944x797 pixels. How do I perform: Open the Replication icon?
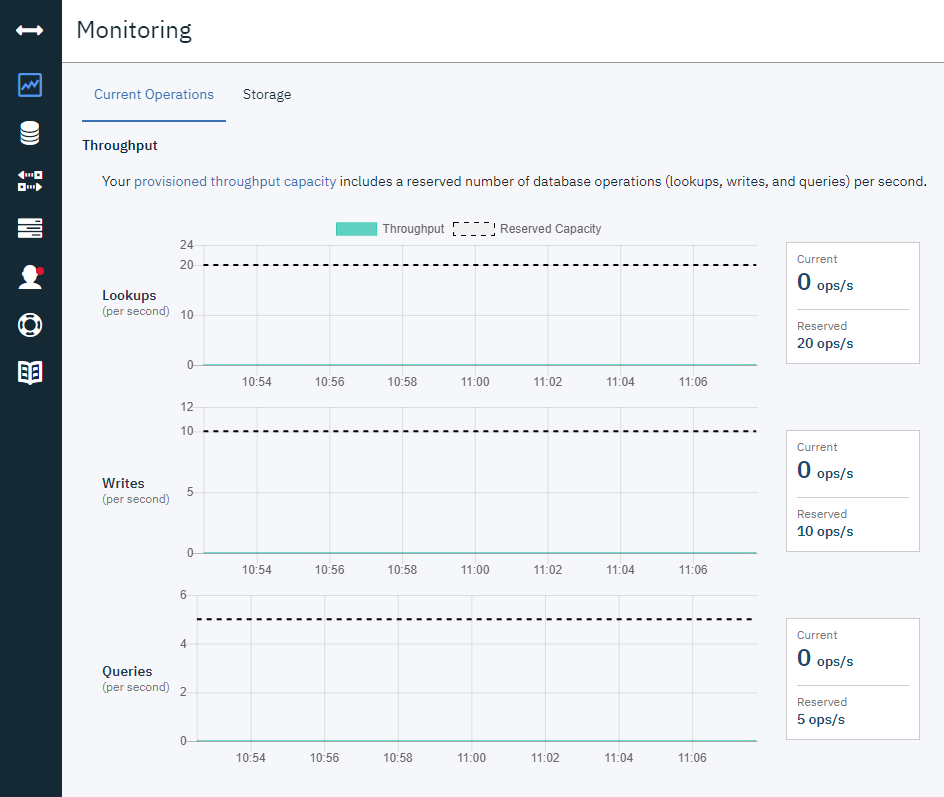[29, 180]
